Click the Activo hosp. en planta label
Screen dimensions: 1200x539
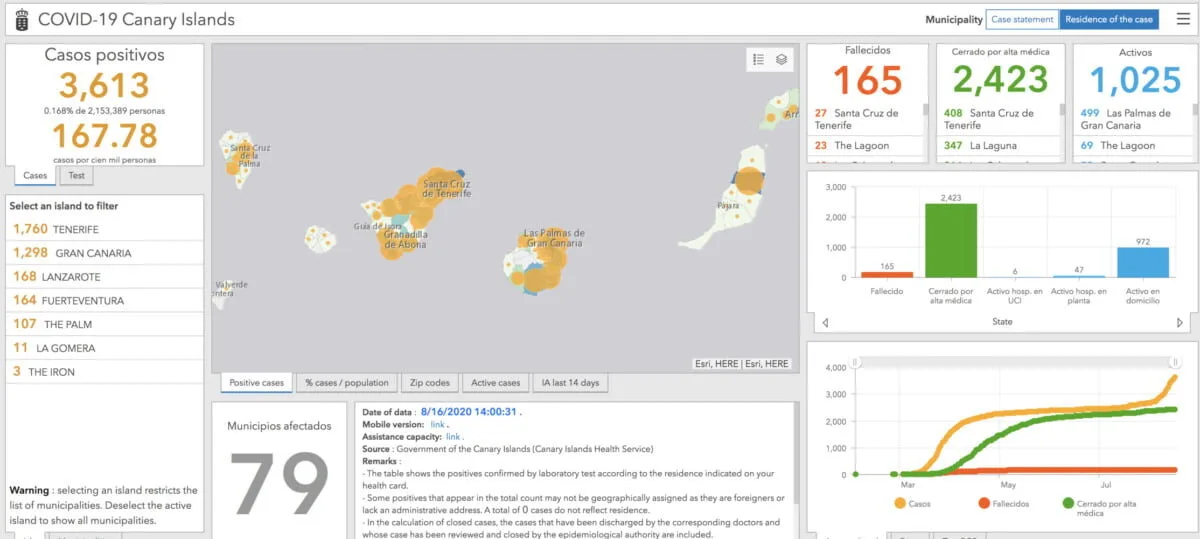point(1081,294)
